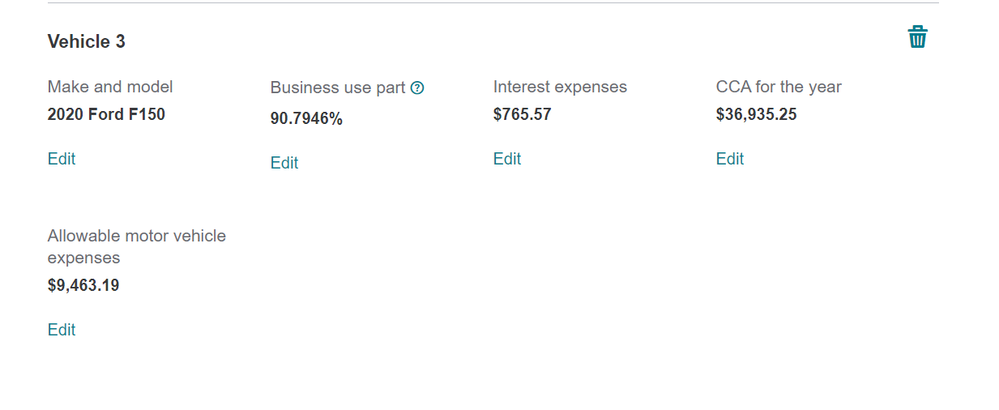Click the $36,935.25 CCA amount
This screenshot has width=999, height=410.
pos(756,115)
